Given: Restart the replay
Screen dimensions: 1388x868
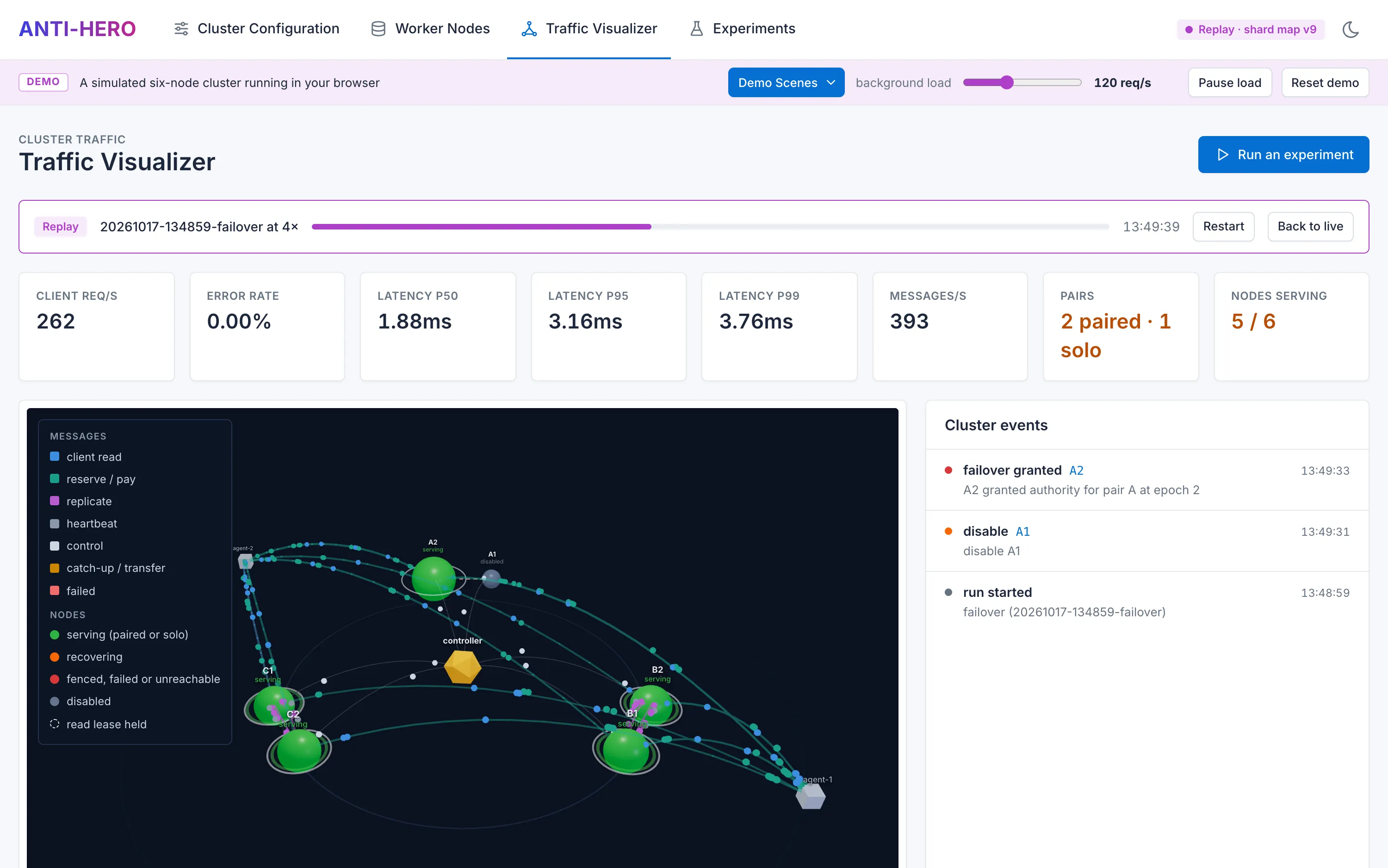Looking at the screenshot, I should [1223, 227].
